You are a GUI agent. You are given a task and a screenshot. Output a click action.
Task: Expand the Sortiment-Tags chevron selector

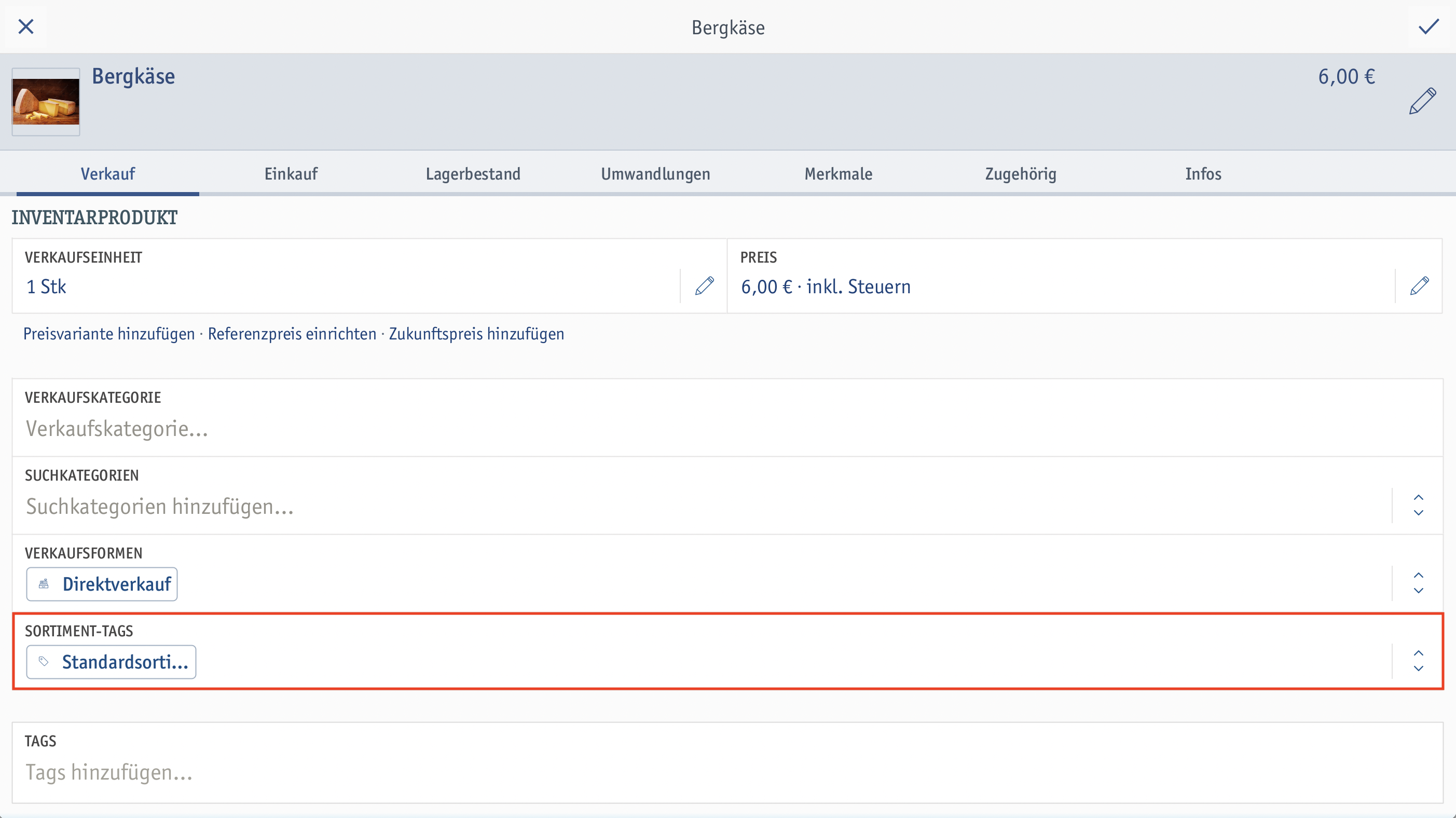(1418, 661)
